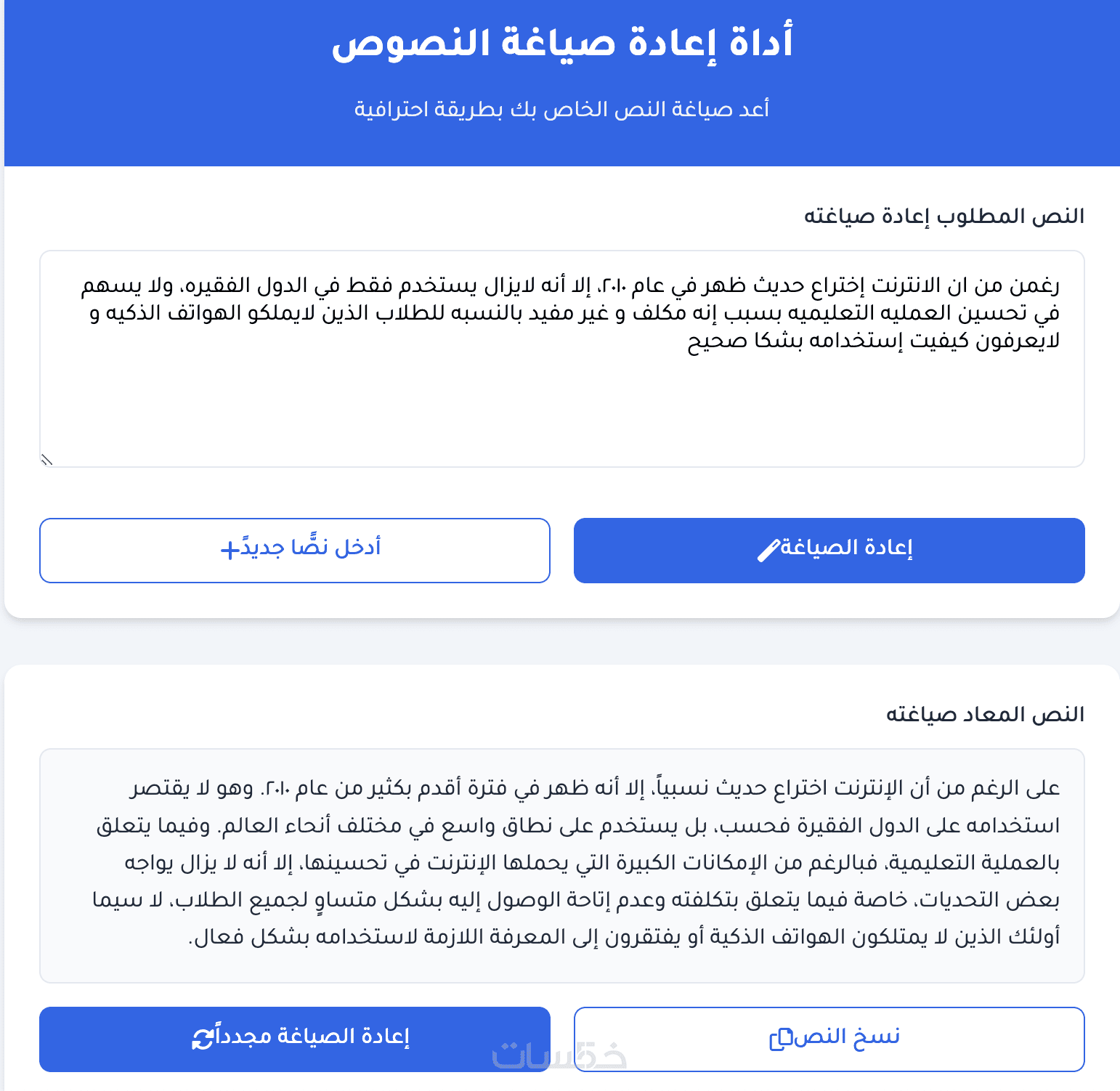
Task: Click the subtitle أعد صياغة النص الخاص بك
Action: click(x=561, y=109)
